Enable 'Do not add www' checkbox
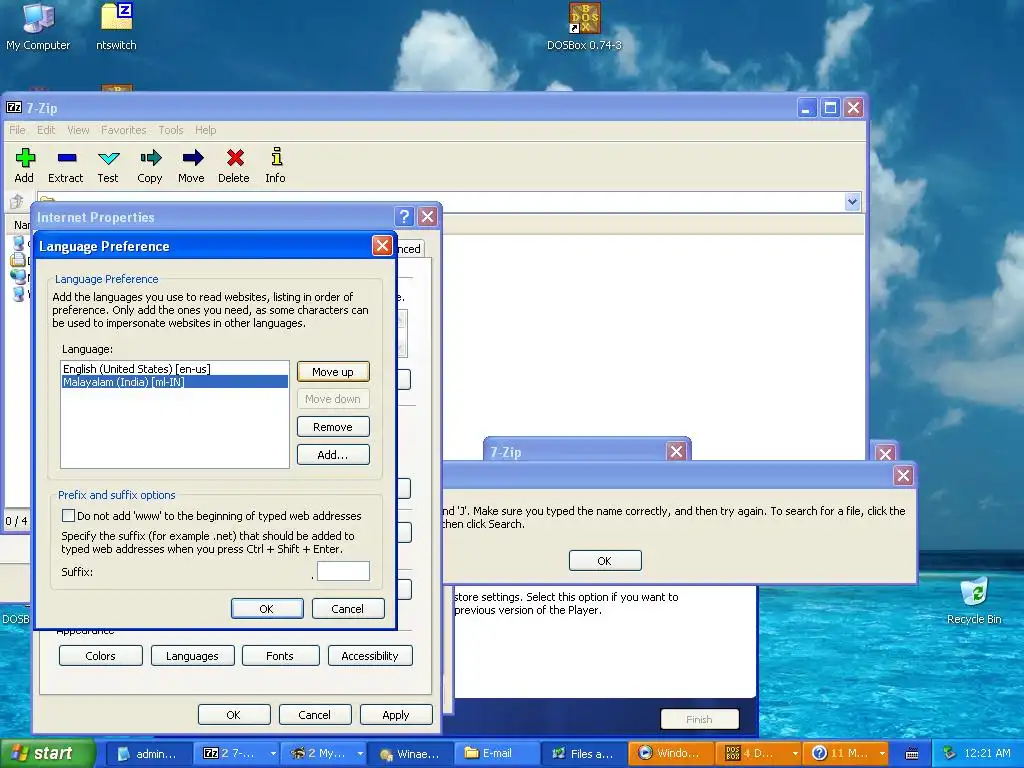Image resolution: width=1024 pixels, height=768 pixels. 68,515
